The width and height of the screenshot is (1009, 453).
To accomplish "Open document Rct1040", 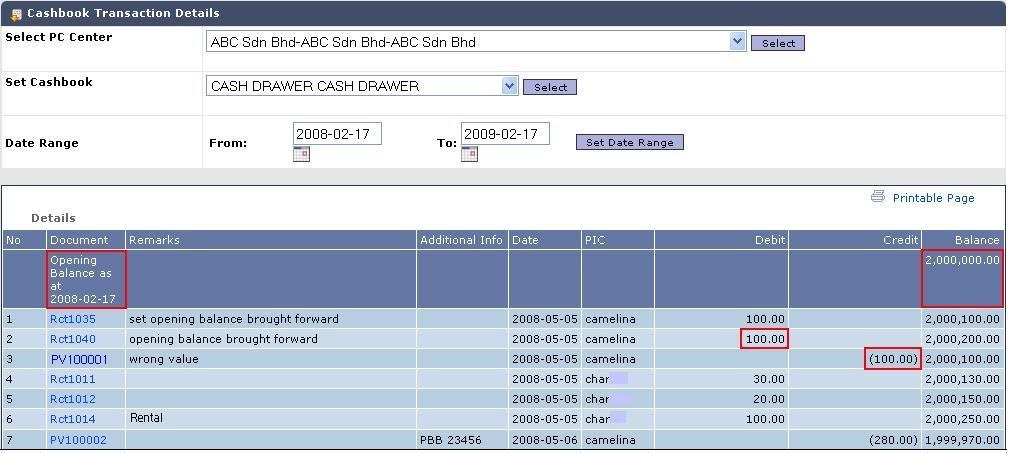I will tap(73, 339).
